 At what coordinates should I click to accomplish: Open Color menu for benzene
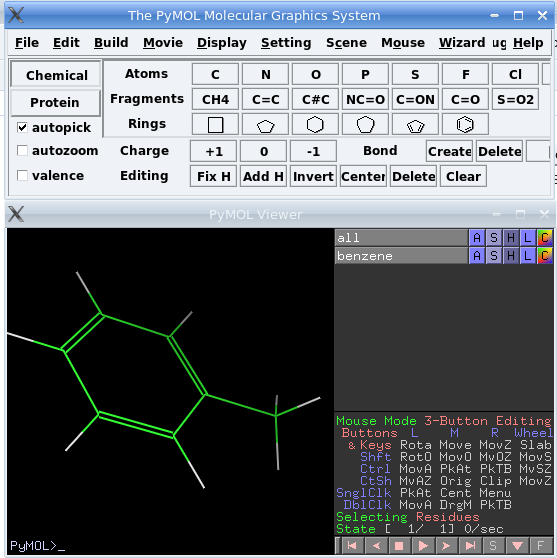545,256
